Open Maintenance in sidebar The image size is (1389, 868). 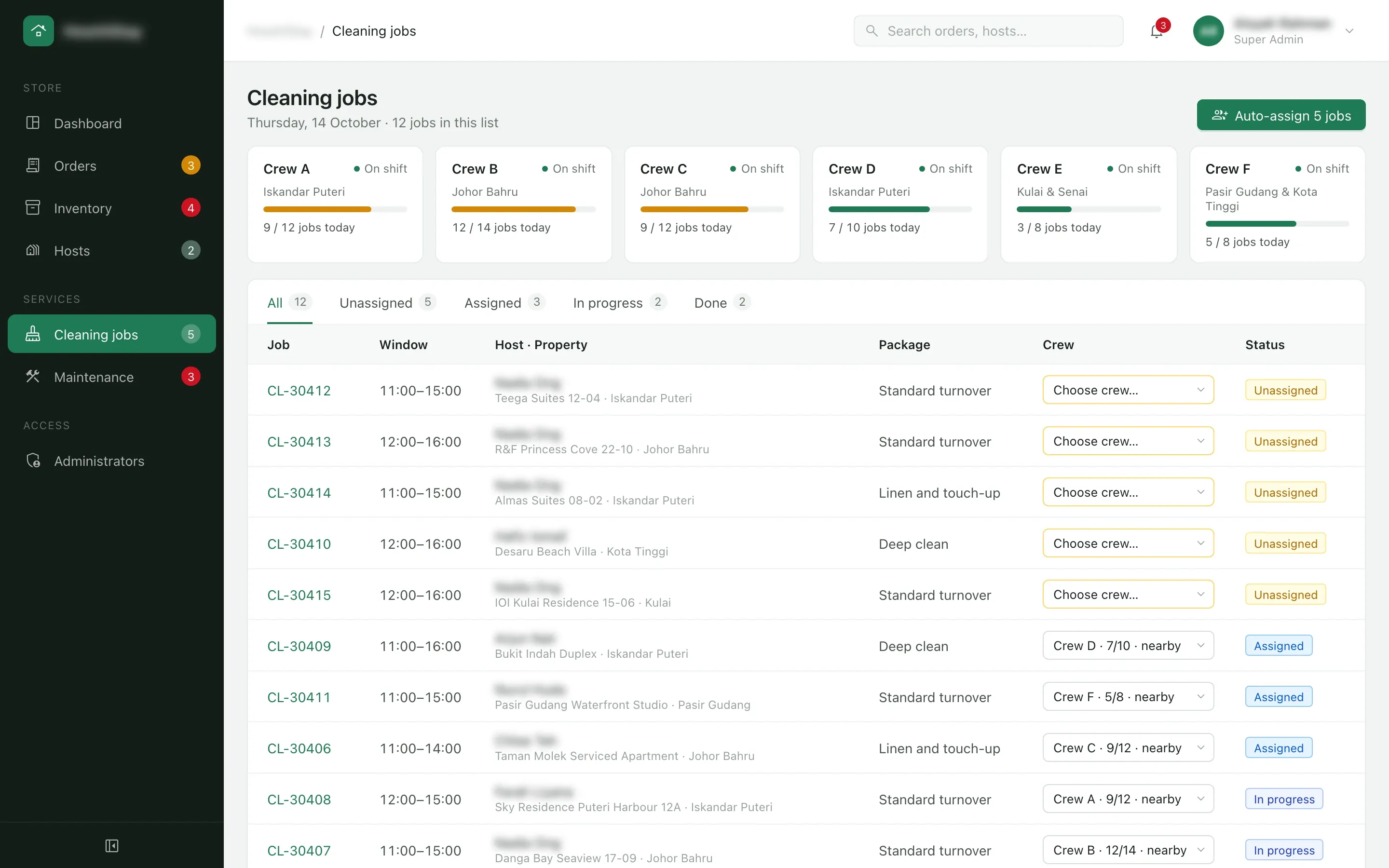[x=112, y=377]
